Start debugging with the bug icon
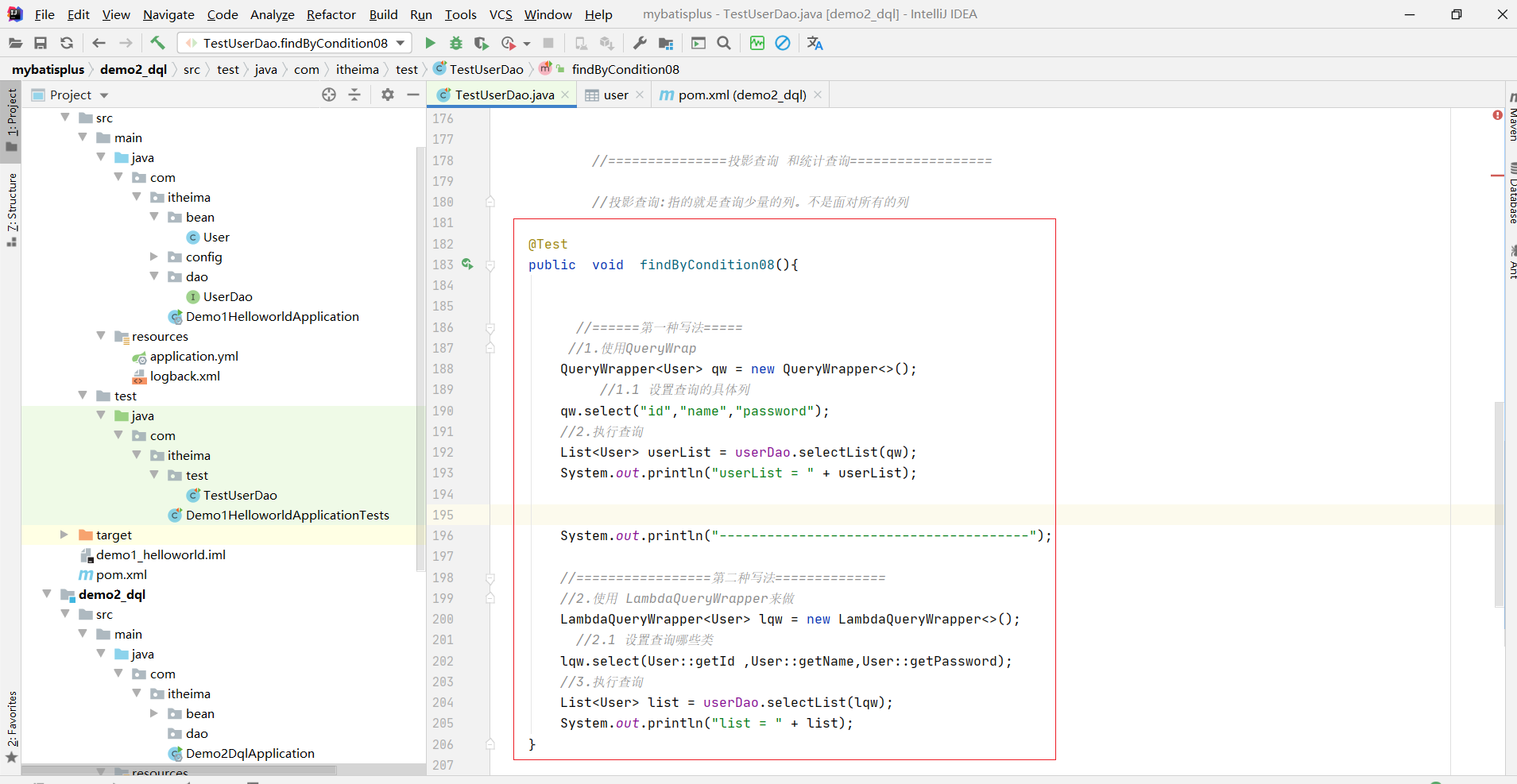1517x784 pixels. coord(456,43)
